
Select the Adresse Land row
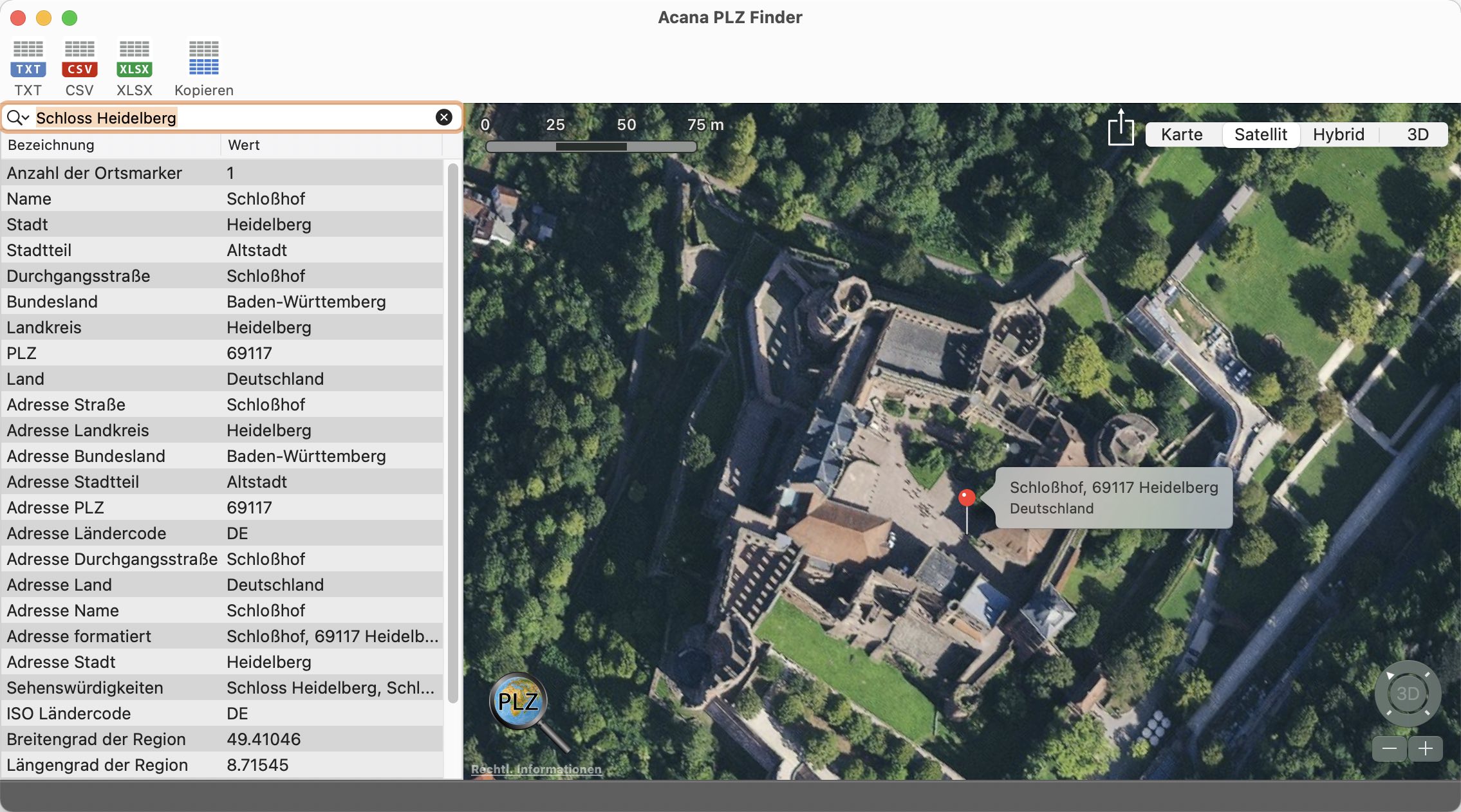click(222, 584)
